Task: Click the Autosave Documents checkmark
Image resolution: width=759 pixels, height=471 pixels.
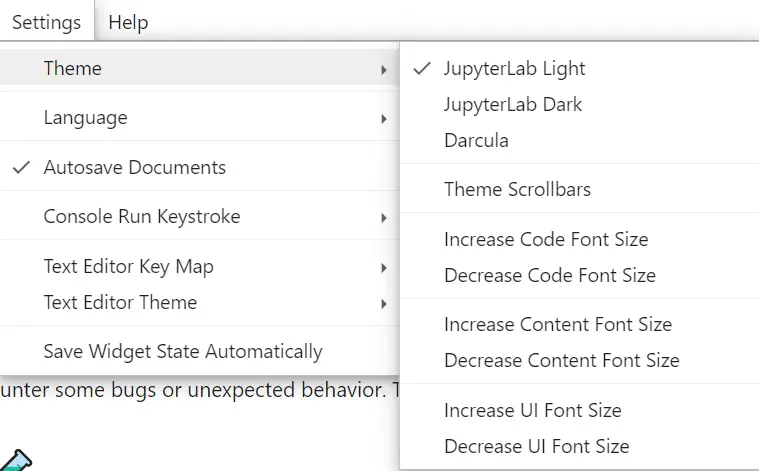Action: click(x=21, y=167)
